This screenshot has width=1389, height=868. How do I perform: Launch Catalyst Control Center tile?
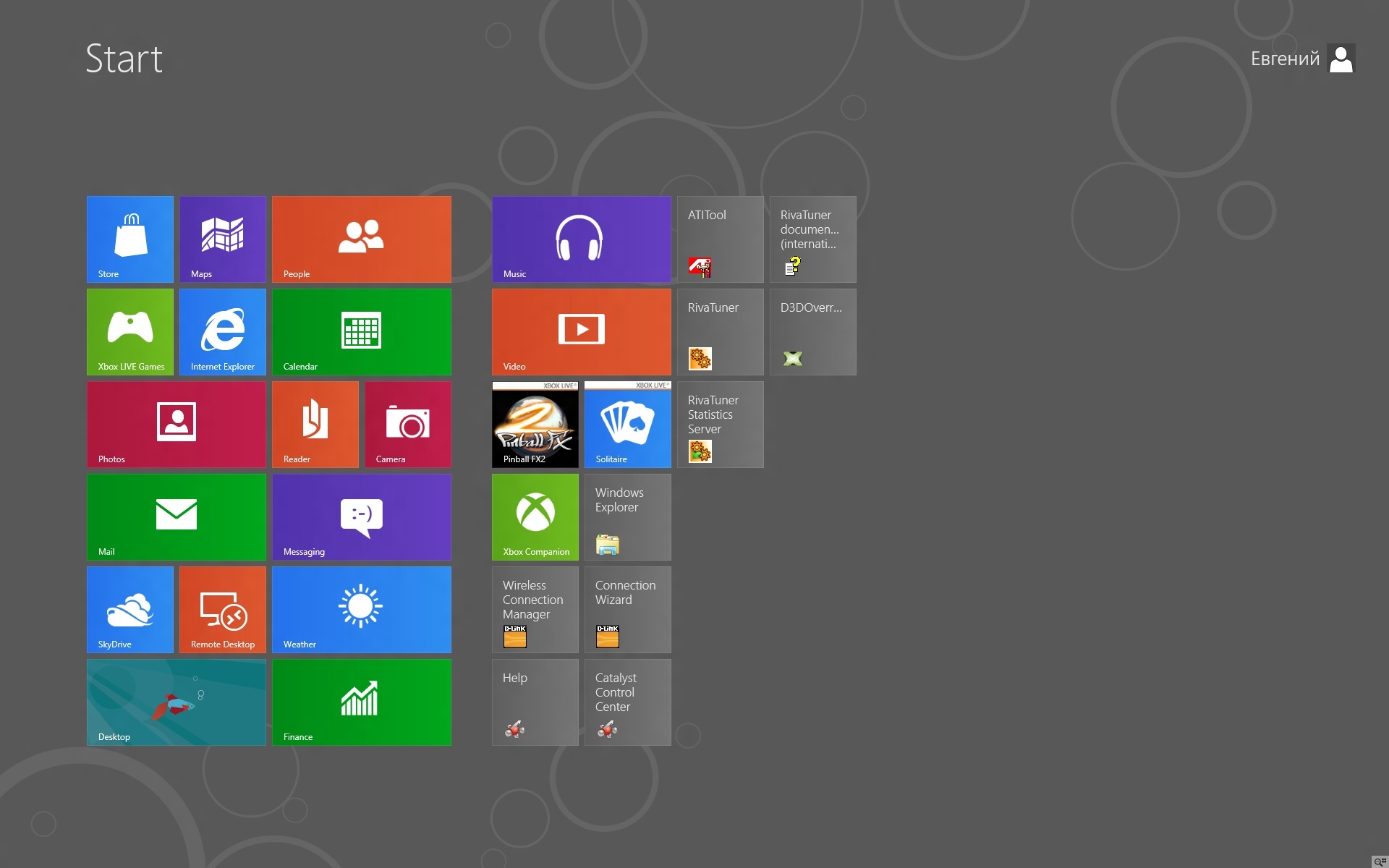click(628, 702)
